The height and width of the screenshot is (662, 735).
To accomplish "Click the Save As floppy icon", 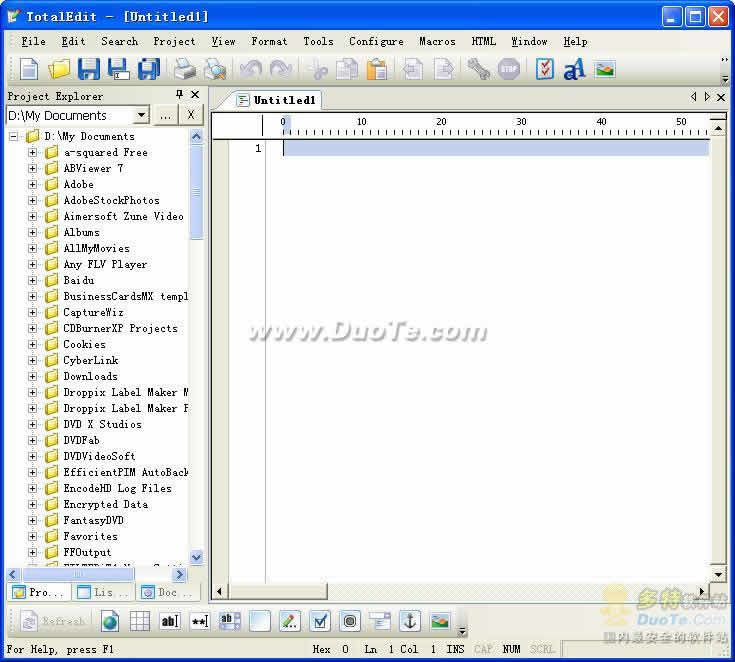I will (119, 69).
